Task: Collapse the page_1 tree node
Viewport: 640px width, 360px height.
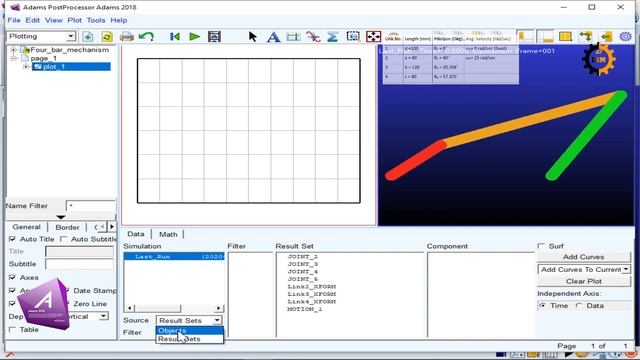Action: point(13,58)
